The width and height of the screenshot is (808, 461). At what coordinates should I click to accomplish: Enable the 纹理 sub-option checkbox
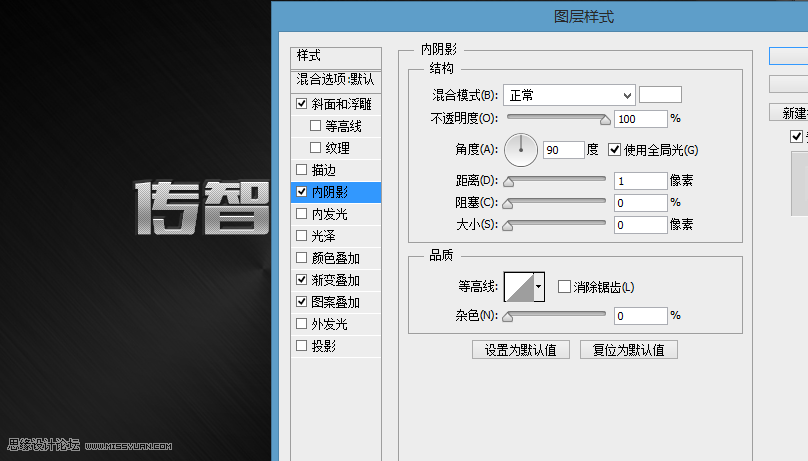tap(315, 148)
